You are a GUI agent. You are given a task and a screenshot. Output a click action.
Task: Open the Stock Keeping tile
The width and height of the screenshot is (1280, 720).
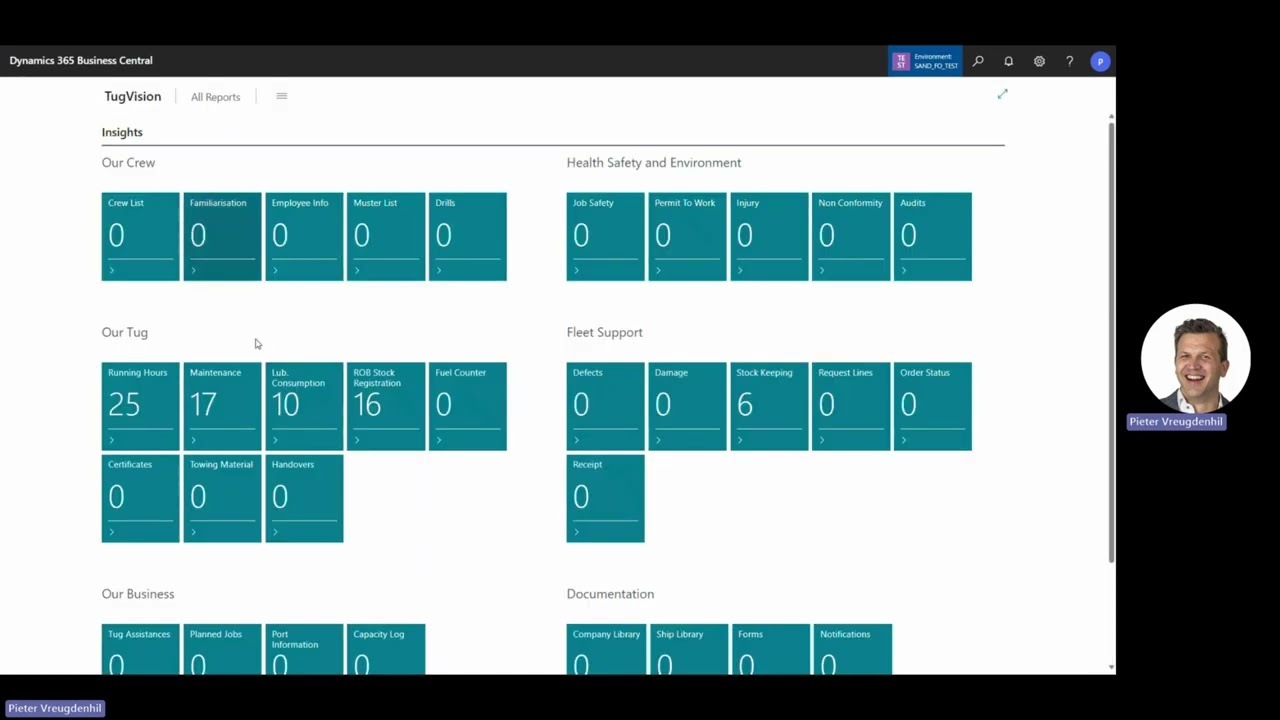click(x=769, y=406)
